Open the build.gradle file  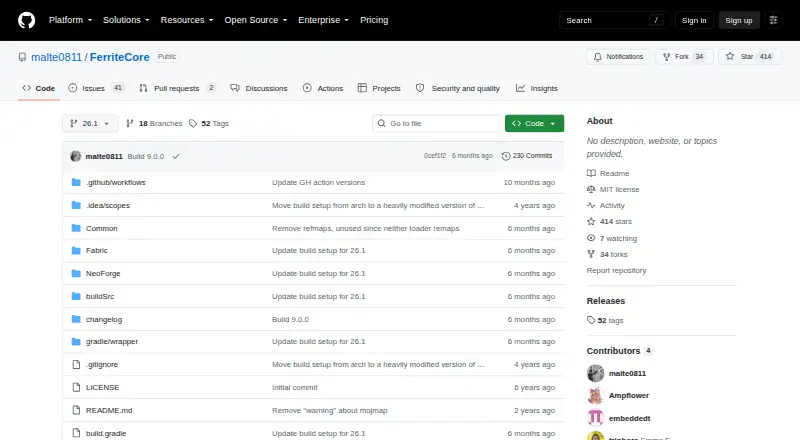[x=106, y=433]
